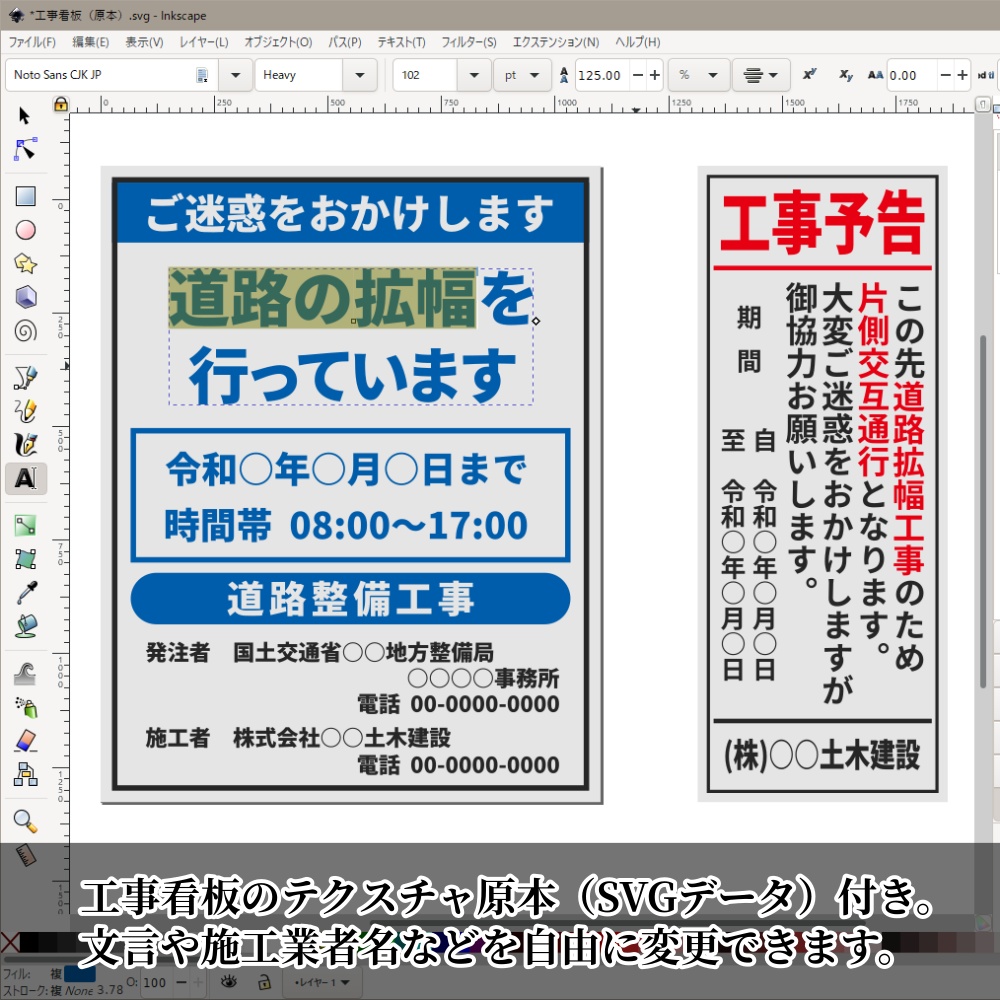Open the ファイル(F) menu
Screen dimensions: 1000x1000
pos(32,42)
